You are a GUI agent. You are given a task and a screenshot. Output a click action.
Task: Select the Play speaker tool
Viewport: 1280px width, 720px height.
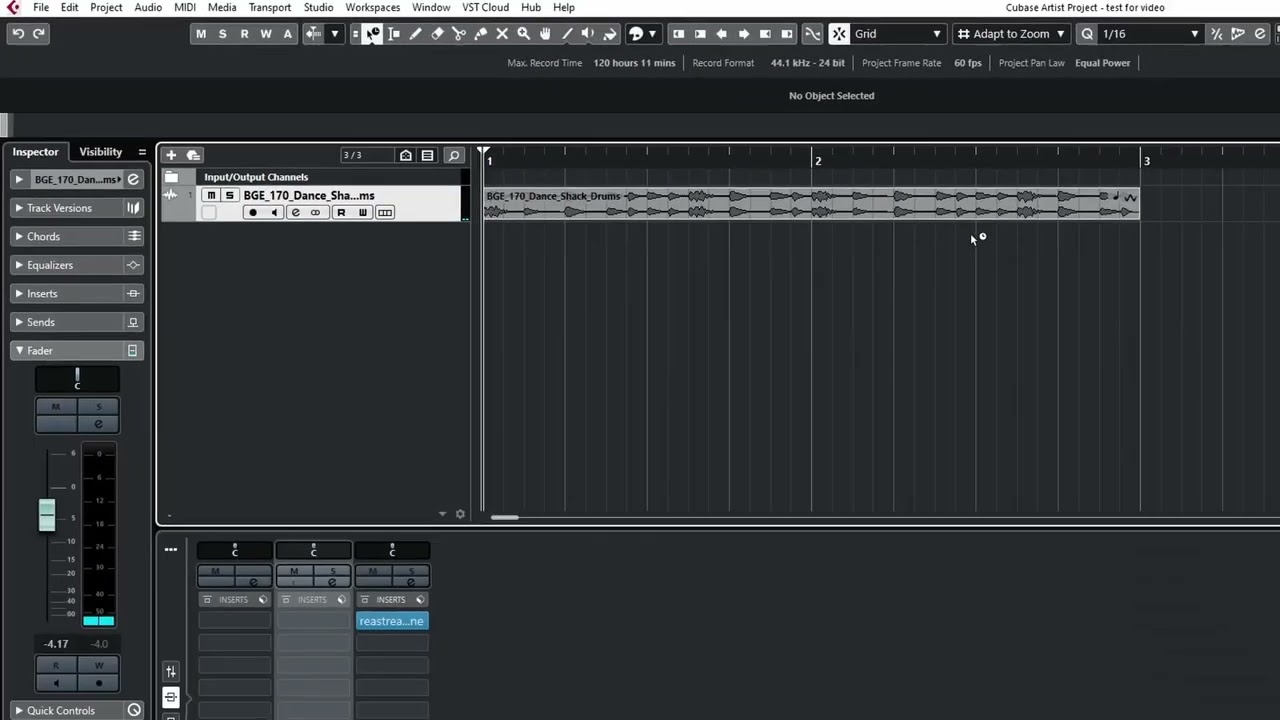tap(588, 34)
